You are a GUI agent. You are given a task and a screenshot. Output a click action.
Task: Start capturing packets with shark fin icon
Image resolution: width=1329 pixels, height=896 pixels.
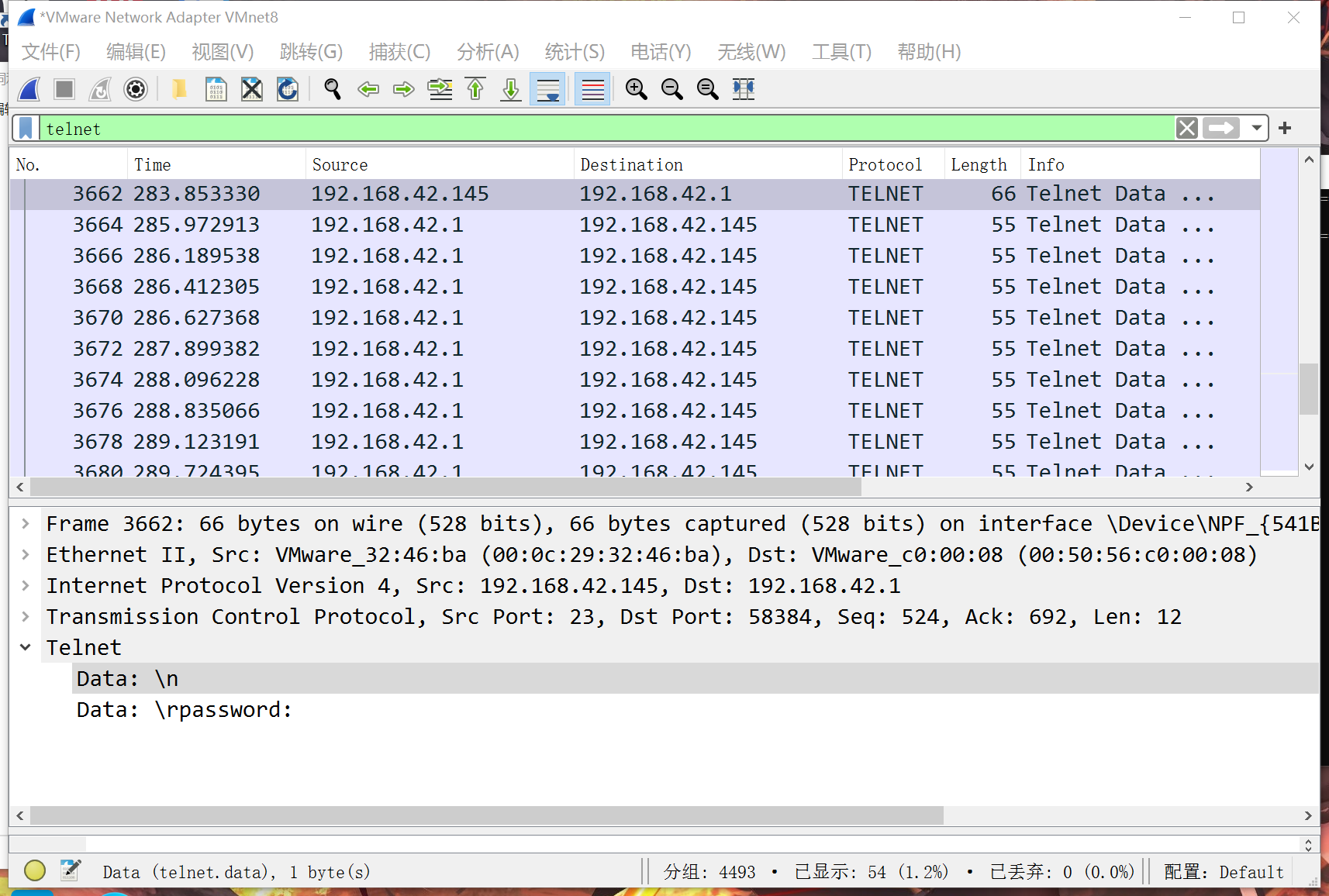29,89
